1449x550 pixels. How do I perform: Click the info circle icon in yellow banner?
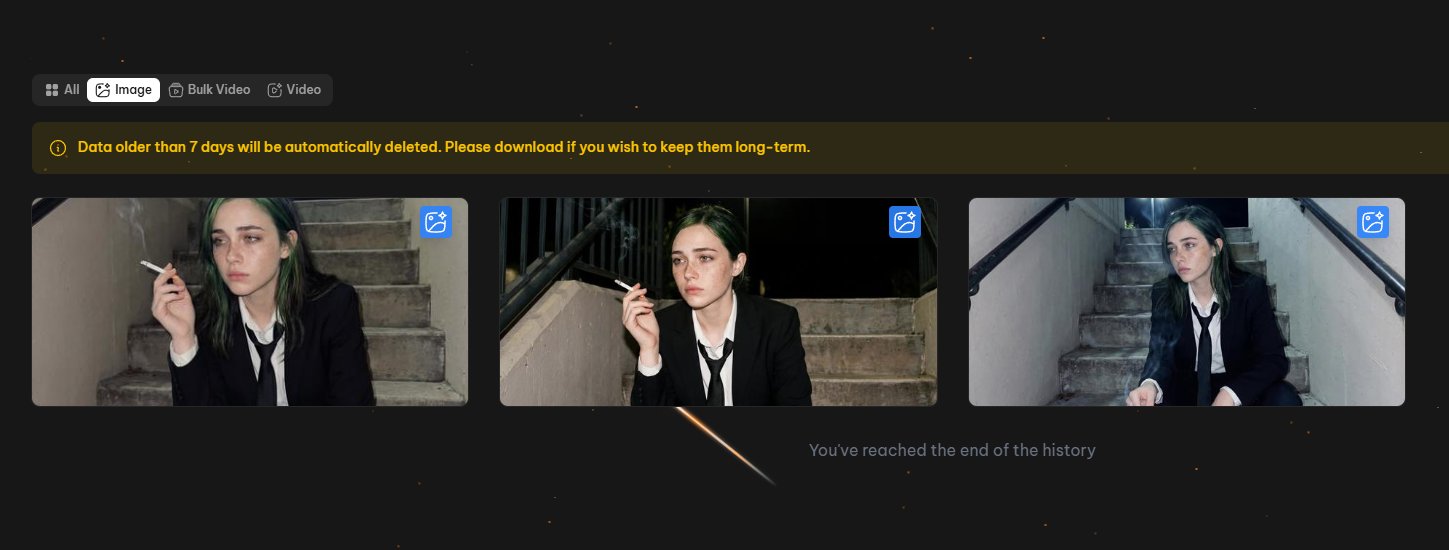(x=57, y=148)
